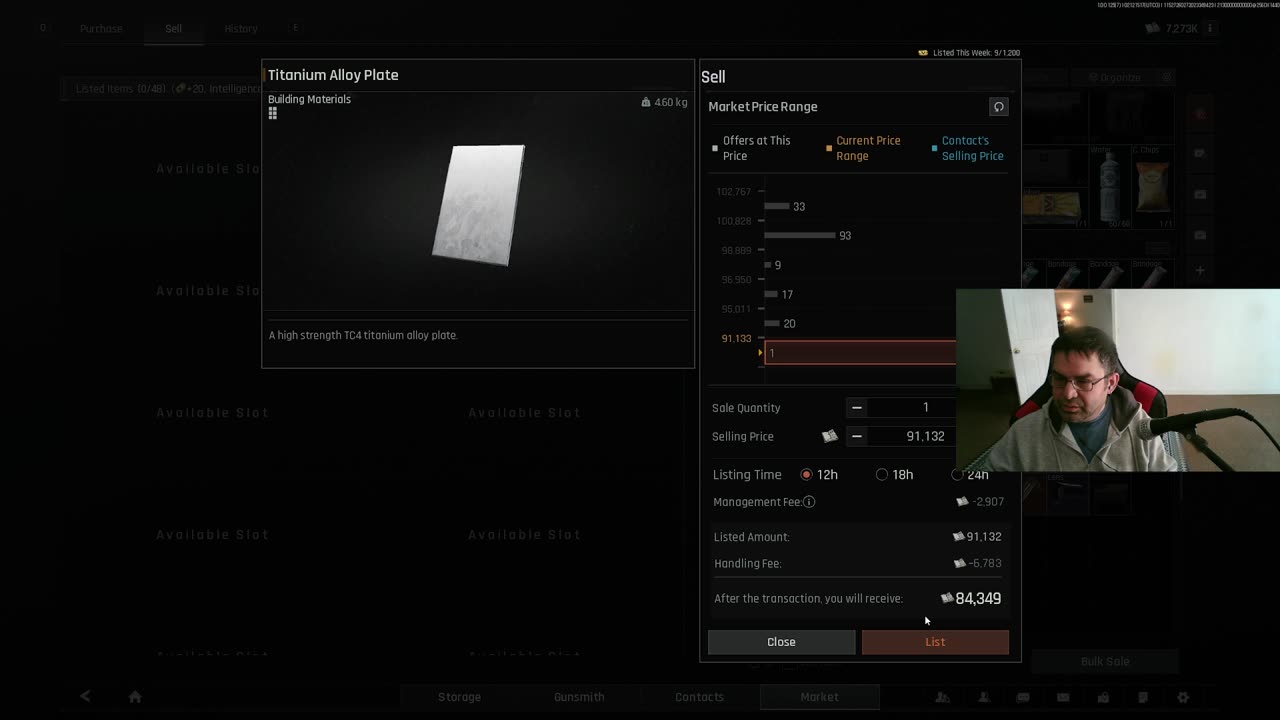1280x720 pixels.
Task: Open the bag icon beside the mail icon
Action: tap(1103, 697)
